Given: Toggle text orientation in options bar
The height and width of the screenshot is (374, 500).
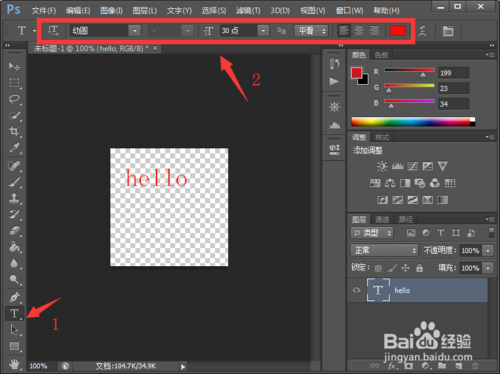Looking at the screenshot, I should click(x=53, y=31).
